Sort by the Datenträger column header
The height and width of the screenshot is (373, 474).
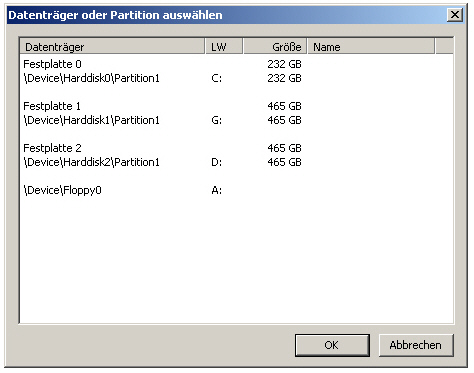112,47
